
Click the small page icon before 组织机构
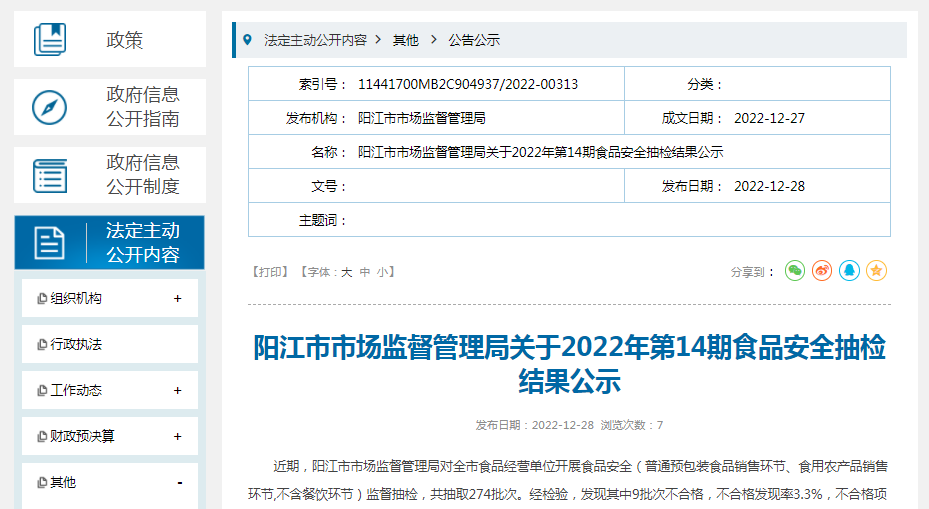[x=42, y=299]
